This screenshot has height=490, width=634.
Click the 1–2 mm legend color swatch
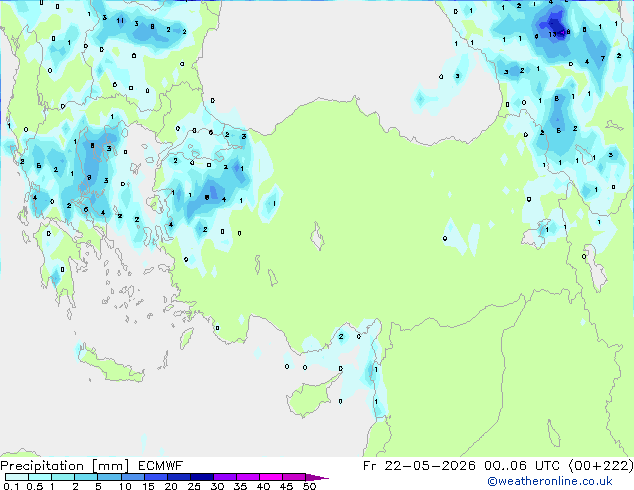click(x=63, y=477)
